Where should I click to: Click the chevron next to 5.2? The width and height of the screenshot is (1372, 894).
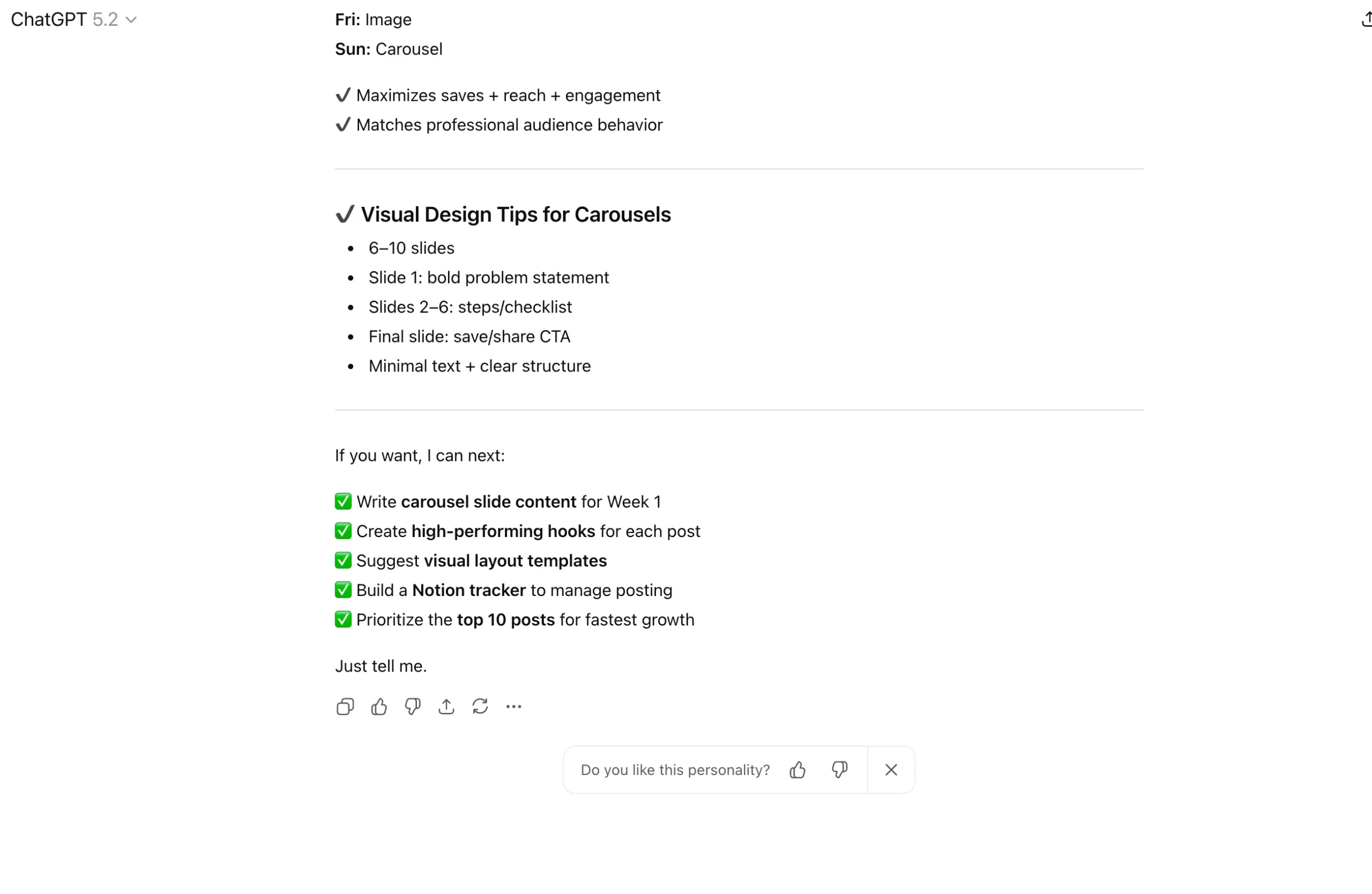(x=131, y=20)
